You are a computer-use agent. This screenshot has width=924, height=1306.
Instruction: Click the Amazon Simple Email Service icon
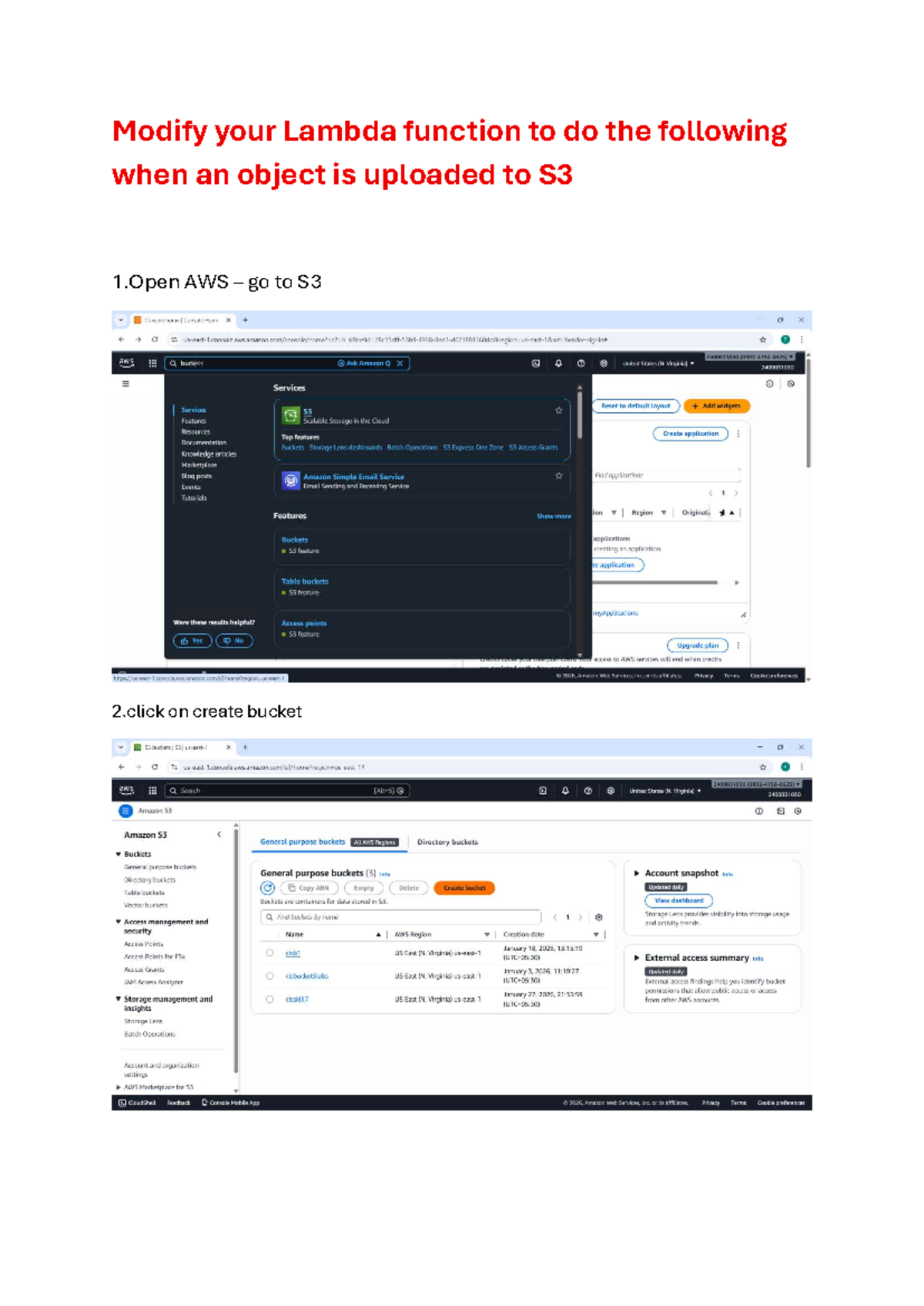290,481
